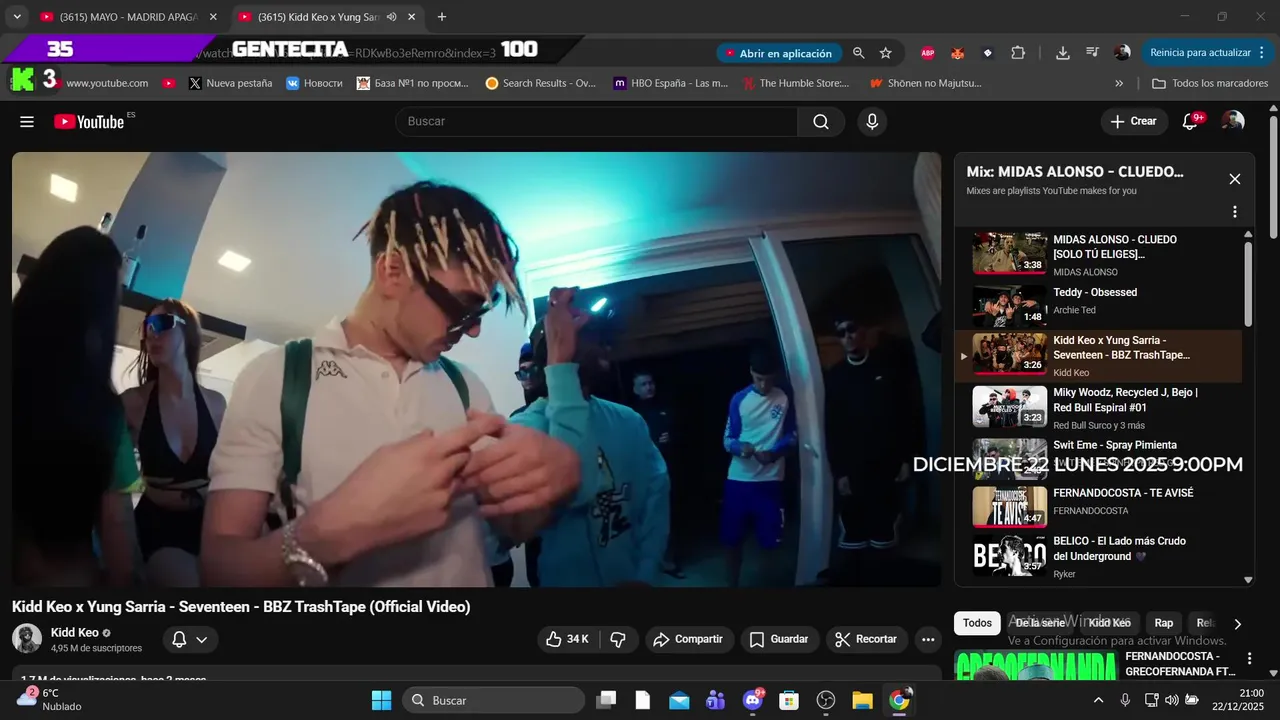Open the Windows Start menu

pyautogui.click(x=382, y=700)
